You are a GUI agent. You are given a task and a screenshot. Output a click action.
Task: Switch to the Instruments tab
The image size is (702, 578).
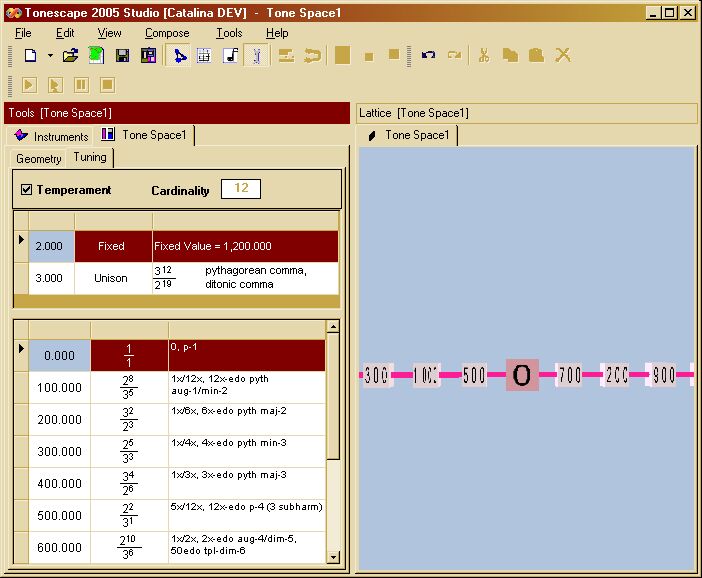coord(51,136)
